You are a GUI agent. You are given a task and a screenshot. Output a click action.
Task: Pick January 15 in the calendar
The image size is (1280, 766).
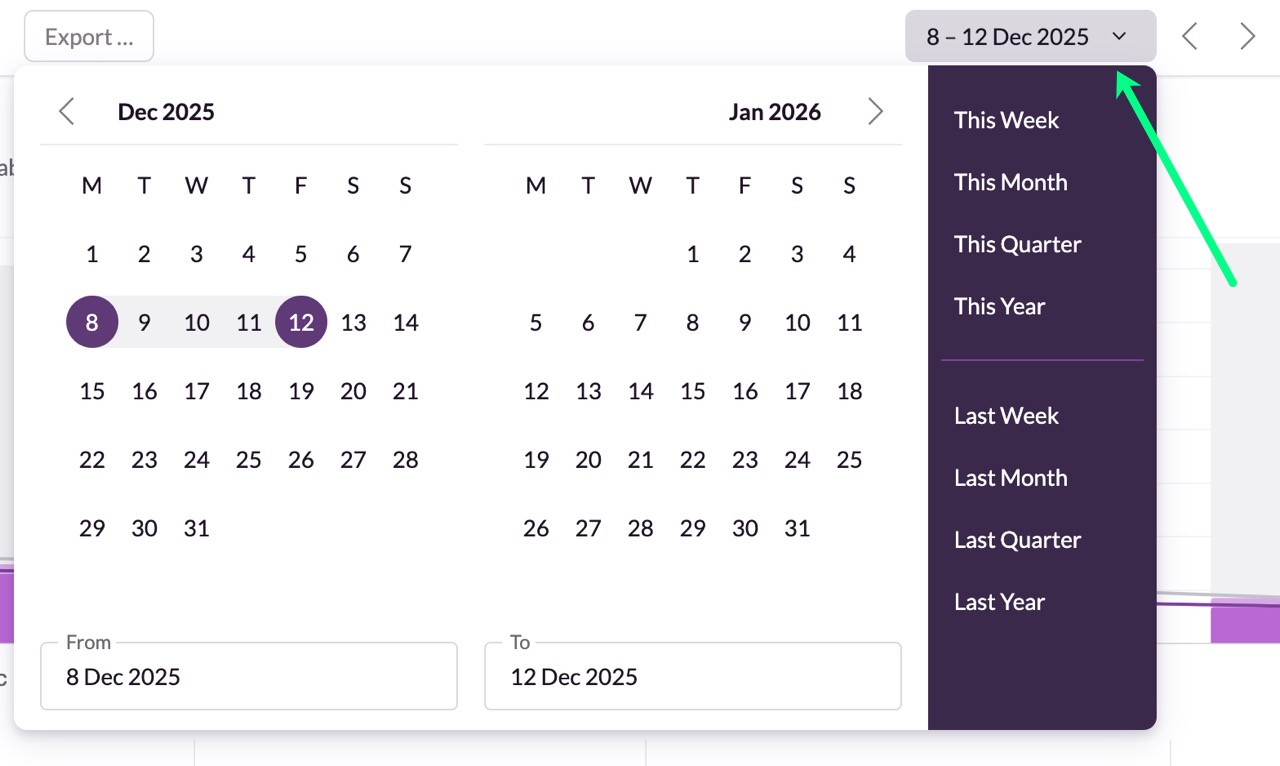pos(693,391)
